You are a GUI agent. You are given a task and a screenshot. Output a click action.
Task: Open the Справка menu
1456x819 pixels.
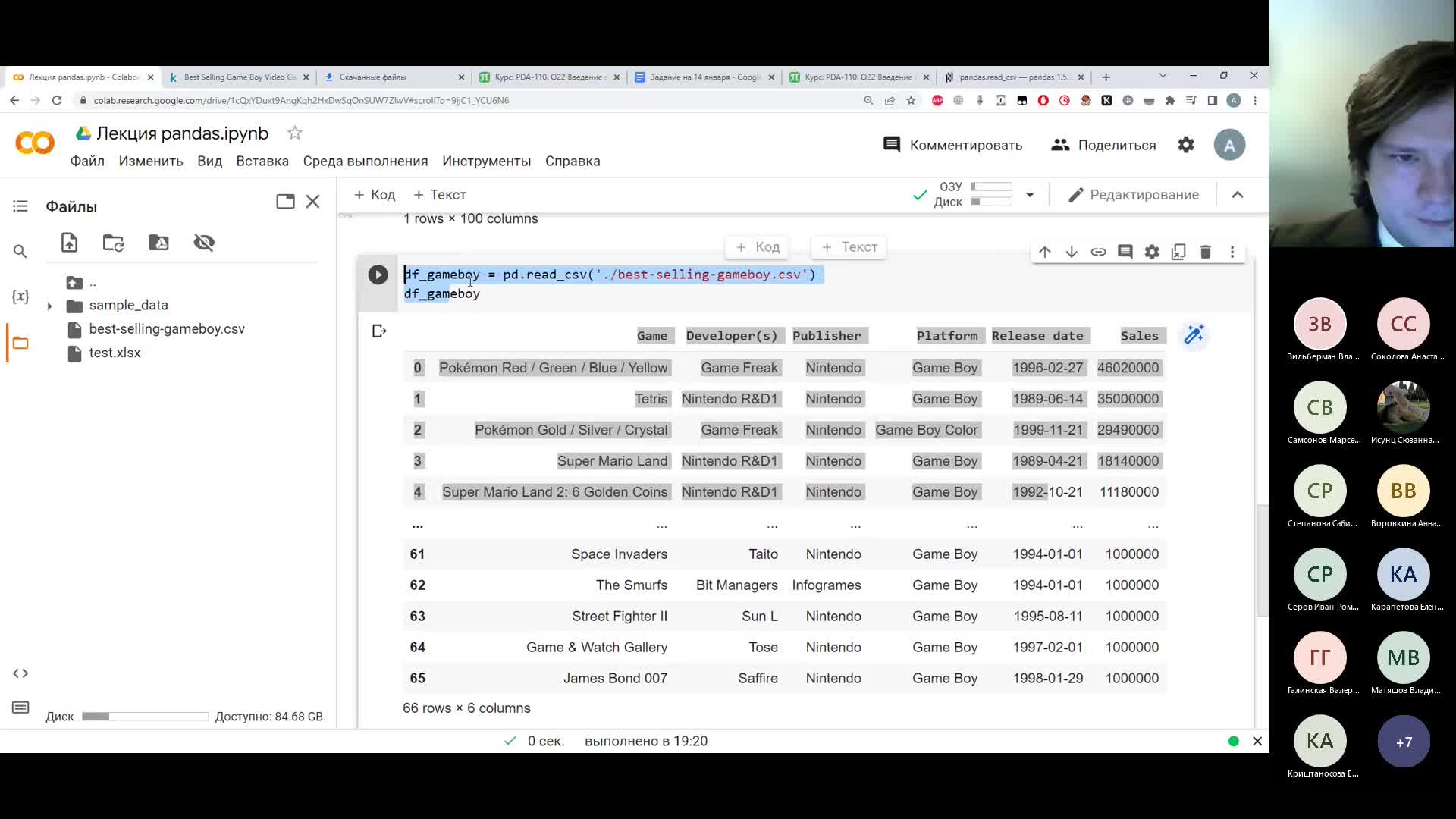coord(573,161)
